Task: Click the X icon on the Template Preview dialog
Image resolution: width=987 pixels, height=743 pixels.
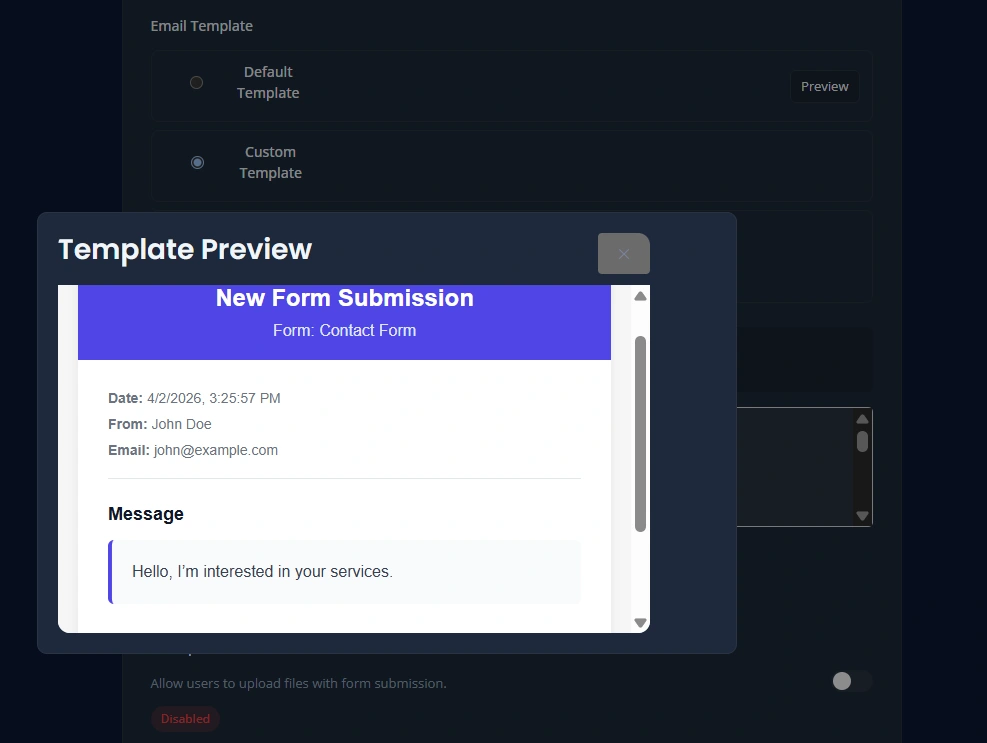Action: (623, 253)
